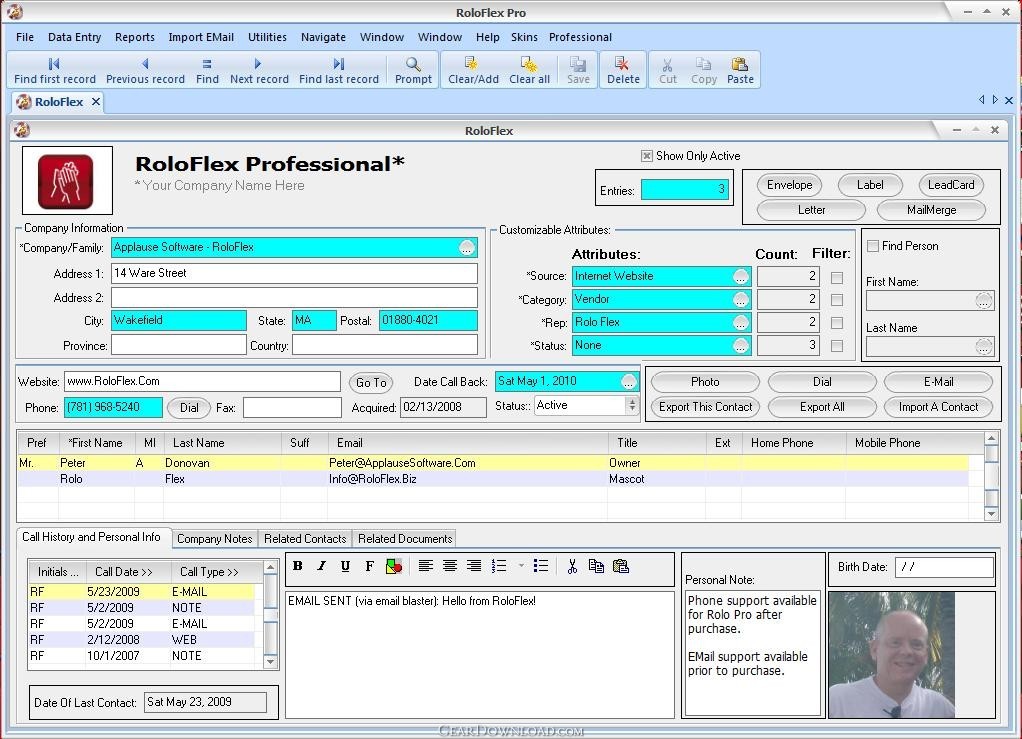The width and height of the screenshot is (1022, 739).
Task: Jump to Find last record
Action: coord(339,70)
